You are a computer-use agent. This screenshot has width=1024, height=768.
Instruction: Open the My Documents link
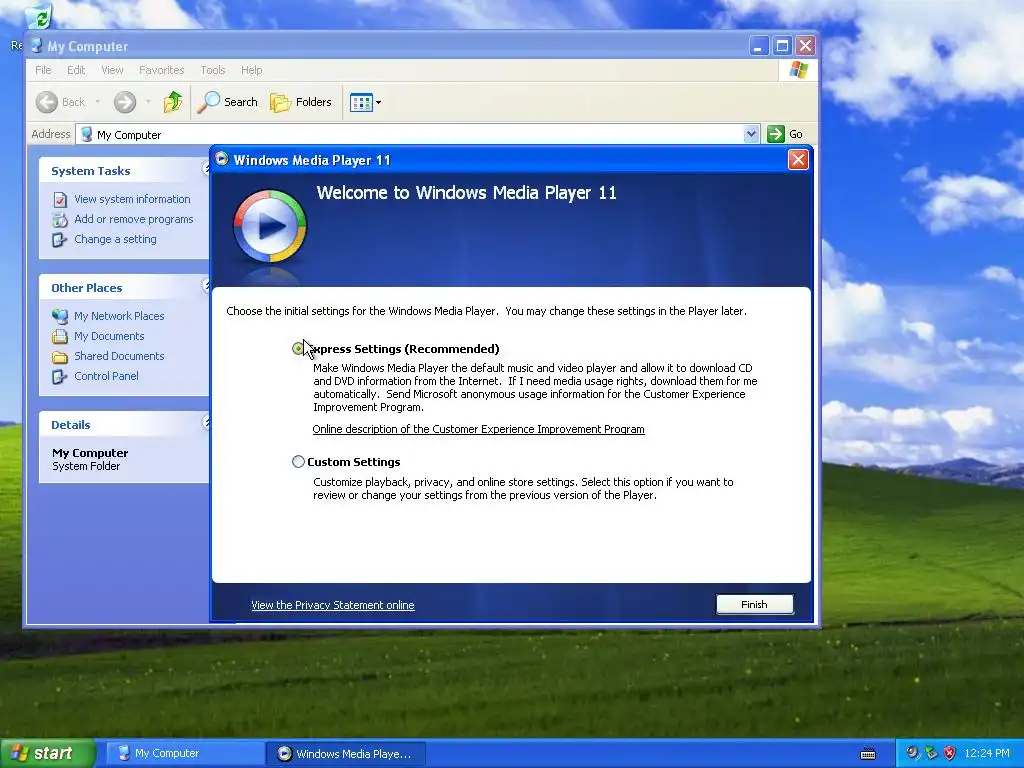109,336
